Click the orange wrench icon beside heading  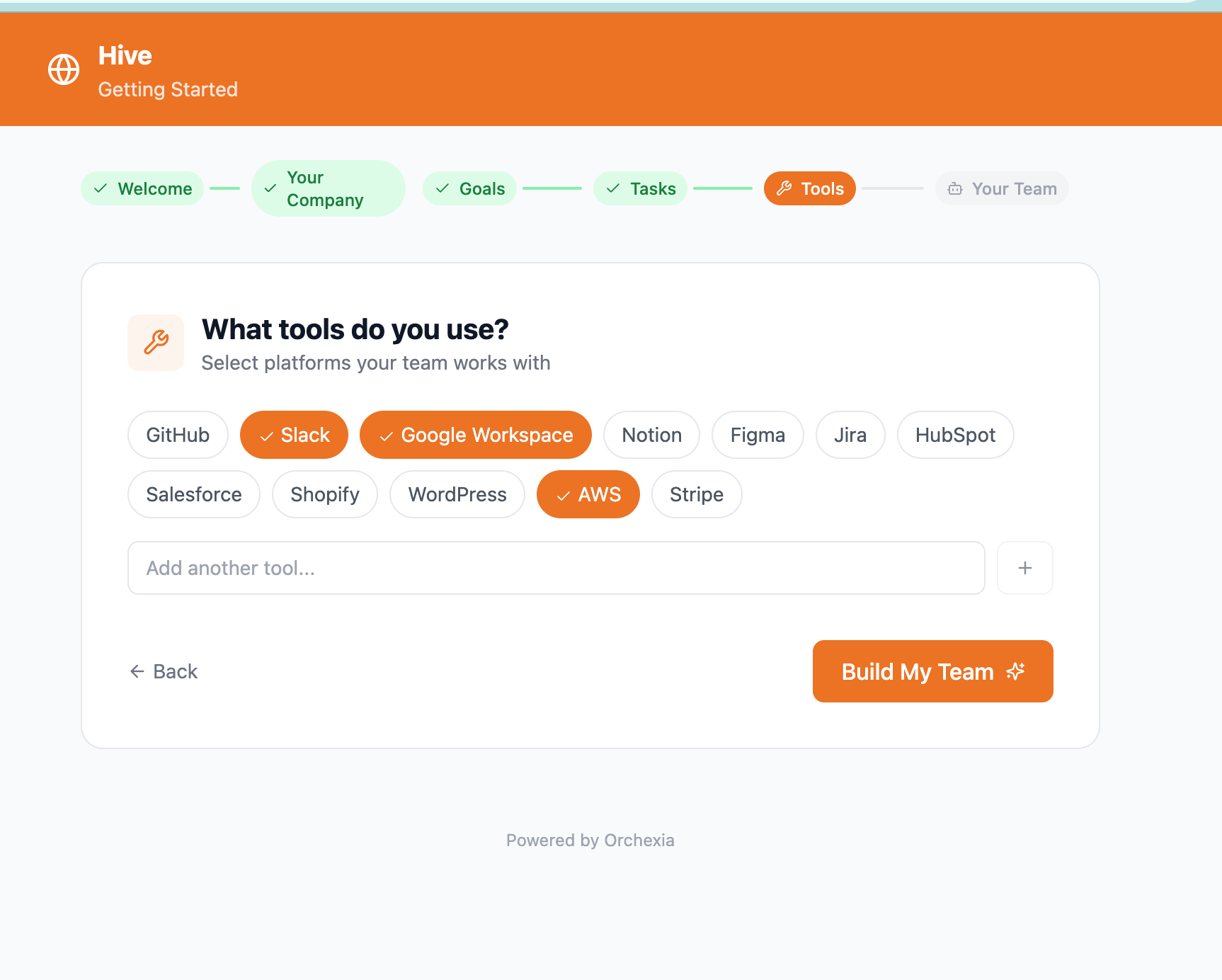pos(156,343)
